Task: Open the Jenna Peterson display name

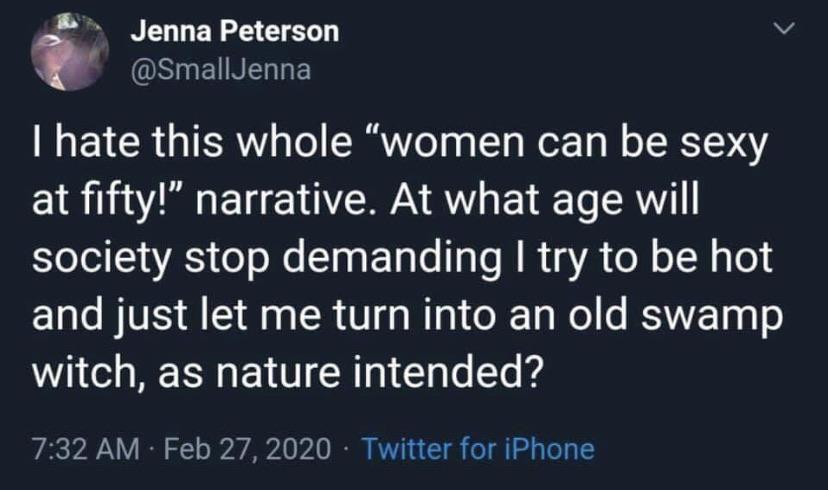Action: [x=235, y=32]
